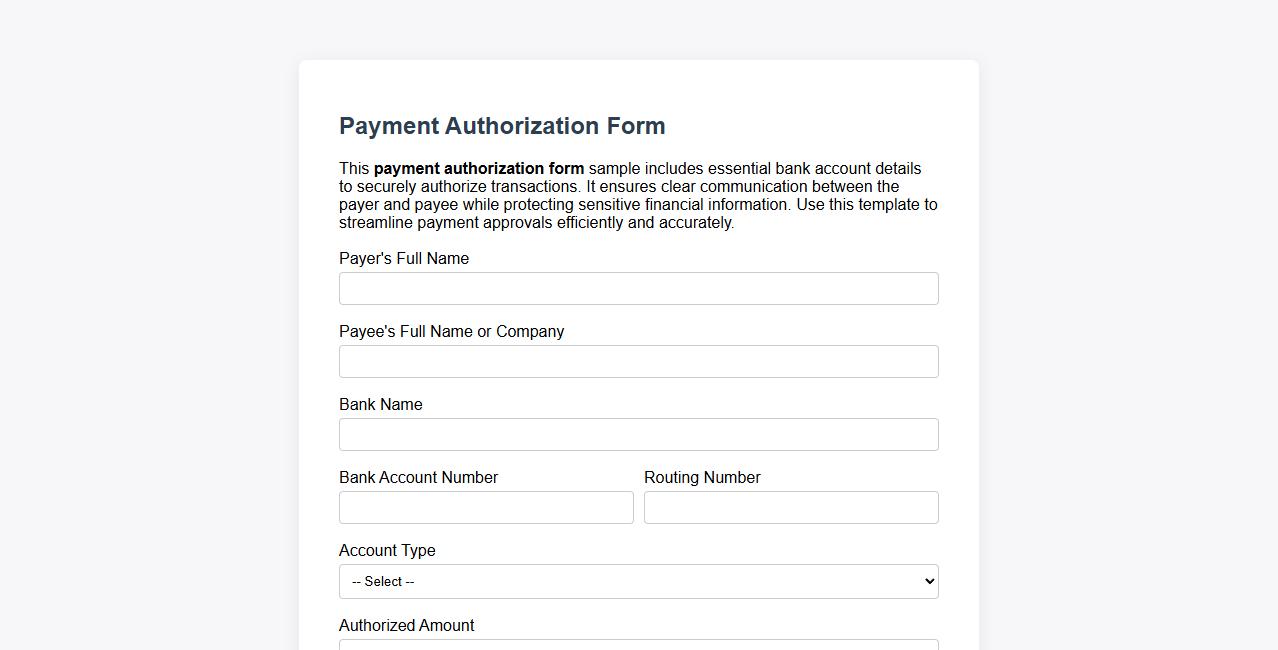1278x650 pixels.
Task: Click the '-- Select --' placeholder text
Action: [x=381, y=581]
